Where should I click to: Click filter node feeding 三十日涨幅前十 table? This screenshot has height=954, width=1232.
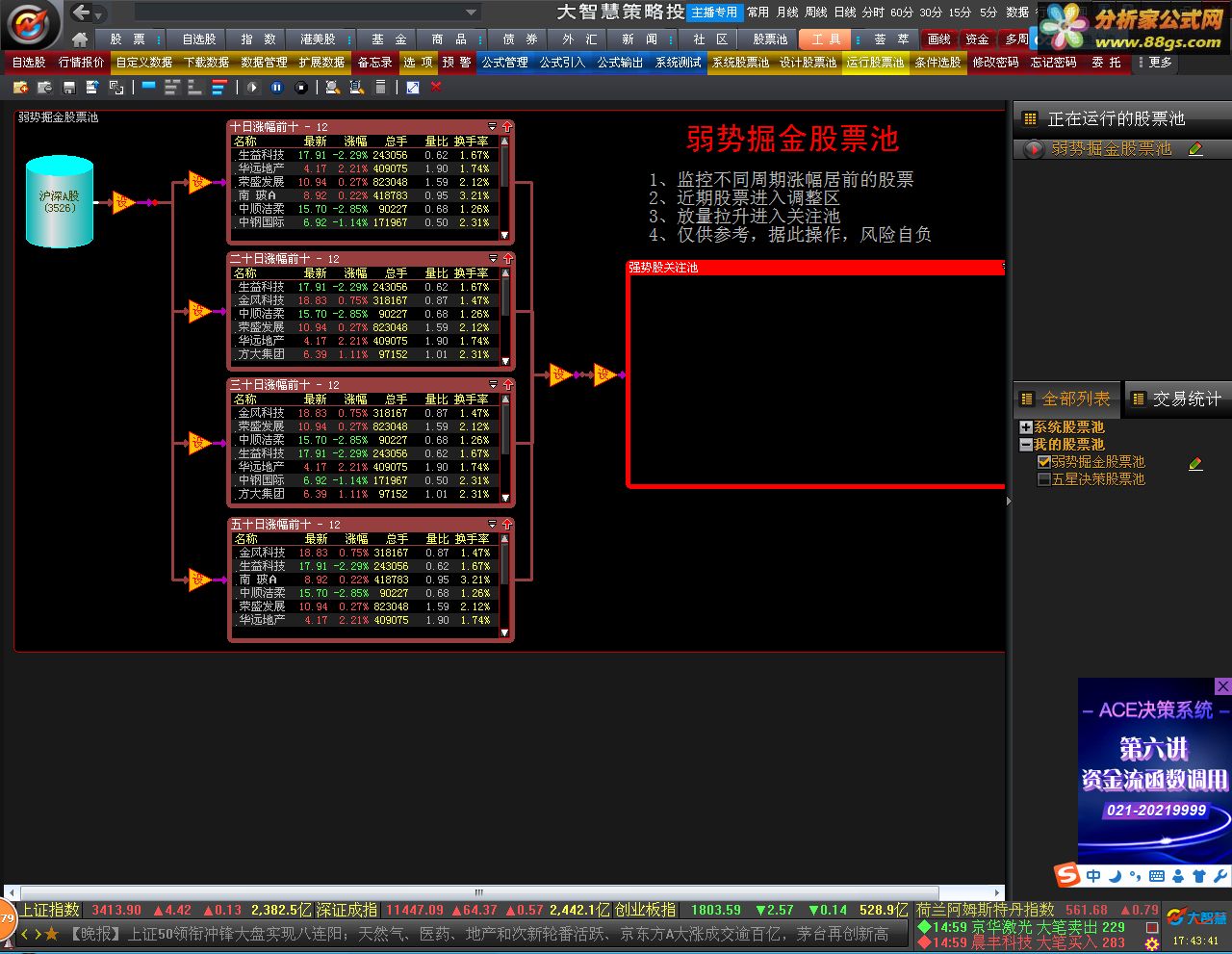point(200,443)
